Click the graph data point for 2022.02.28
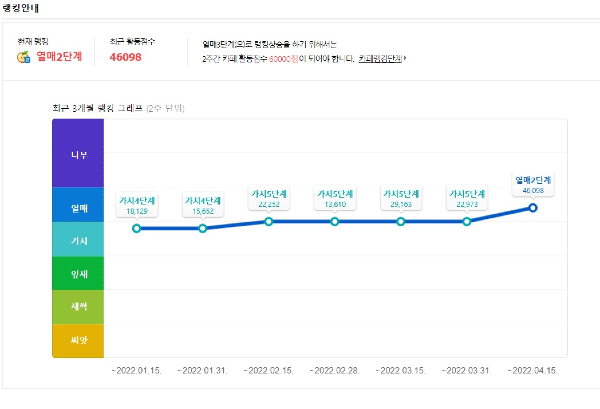Viewport: 600px width, 409px height. [335, 221]
